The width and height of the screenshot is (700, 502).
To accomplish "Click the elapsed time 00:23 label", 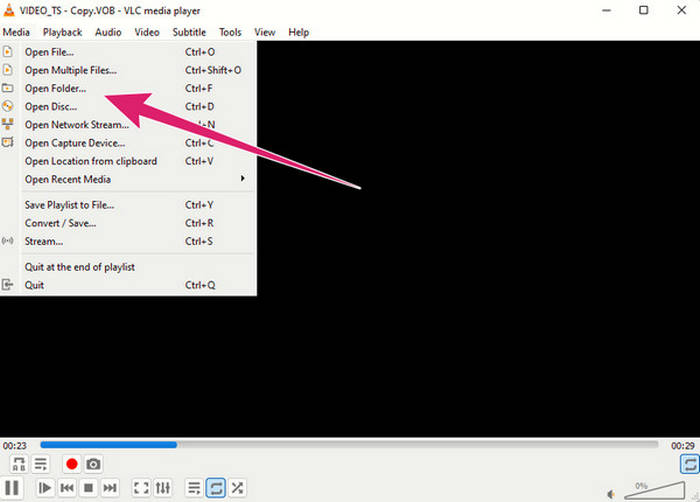I will tap(15, 445).
